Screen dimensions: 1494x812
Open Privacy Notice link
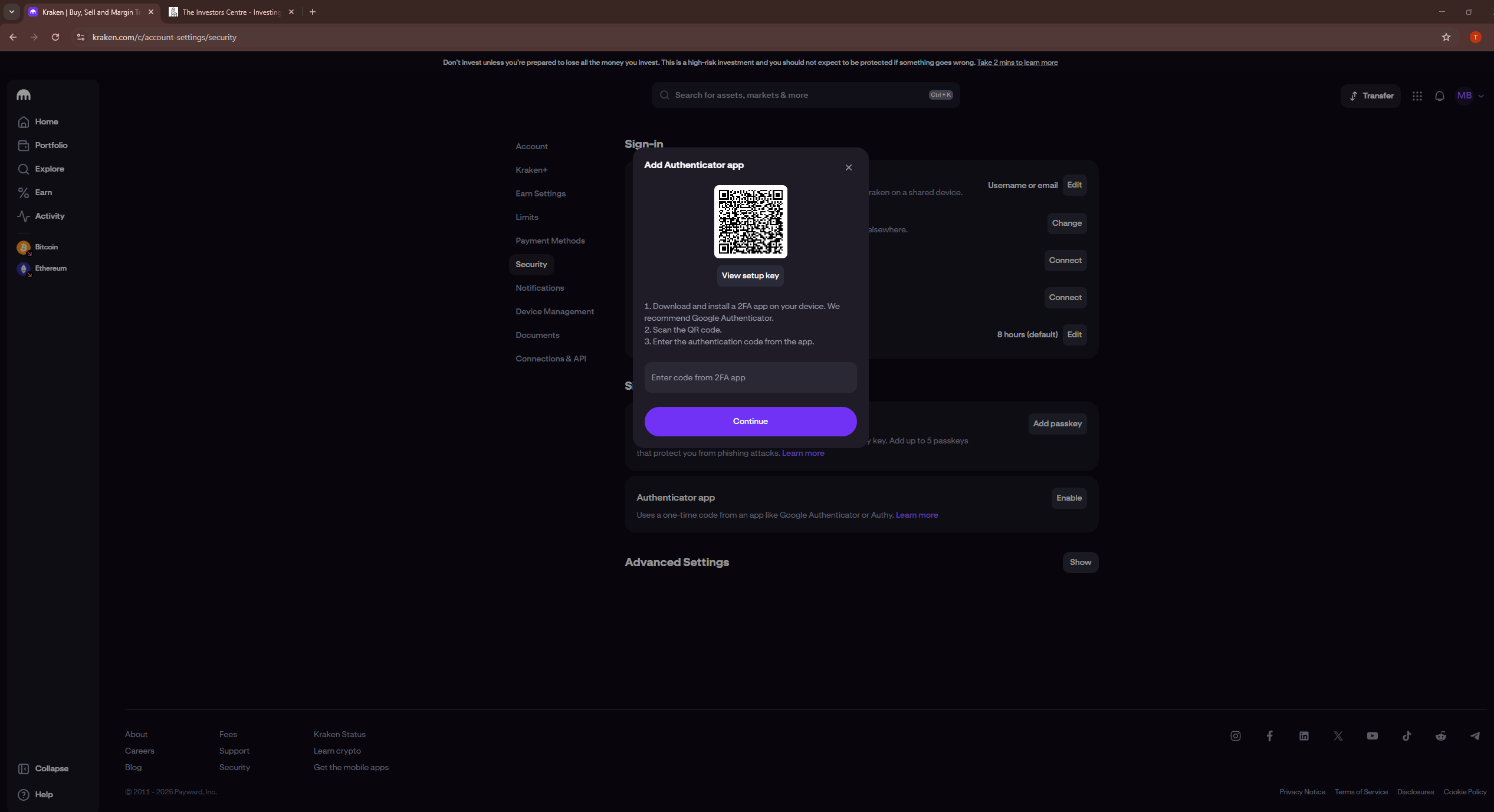[1302, 792]
